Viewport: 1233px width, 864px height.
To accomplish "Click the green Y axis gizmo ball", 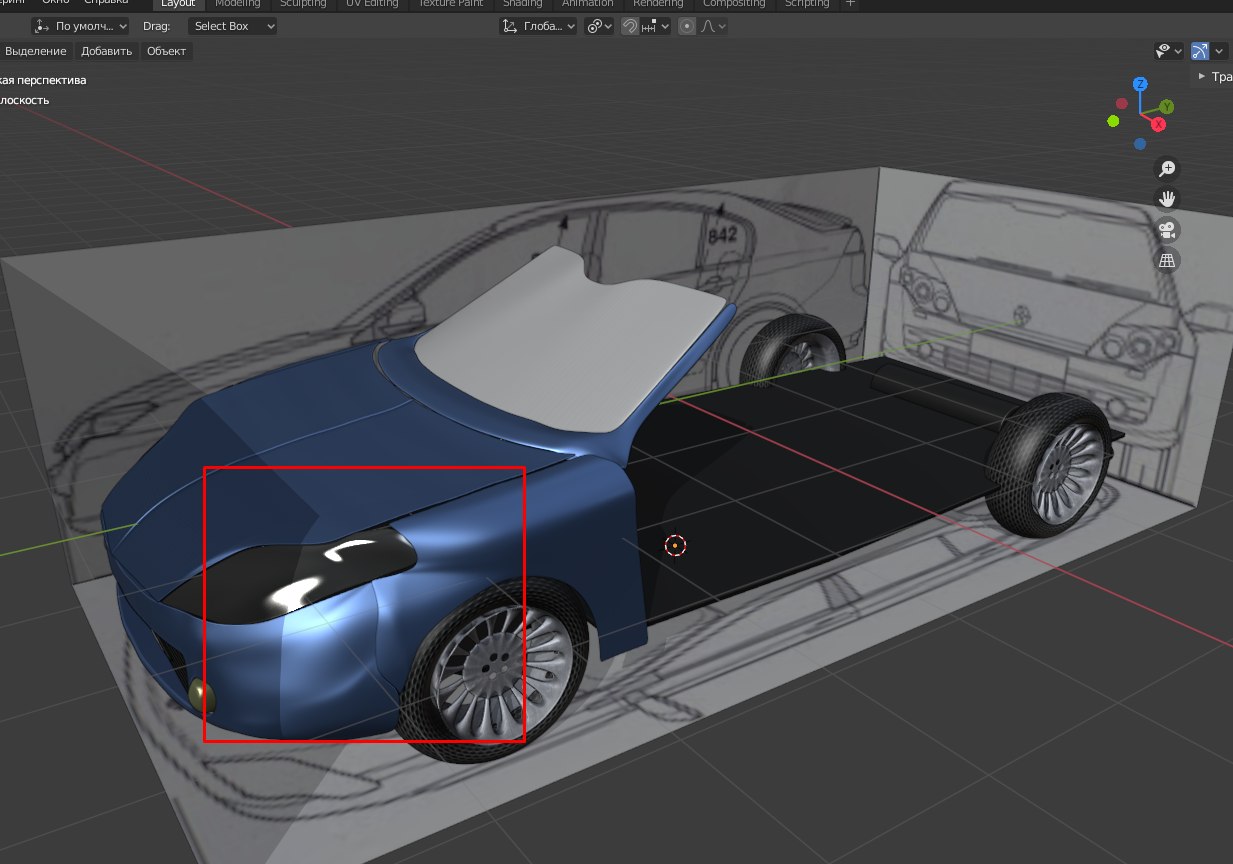I will tap(1167, 106).
